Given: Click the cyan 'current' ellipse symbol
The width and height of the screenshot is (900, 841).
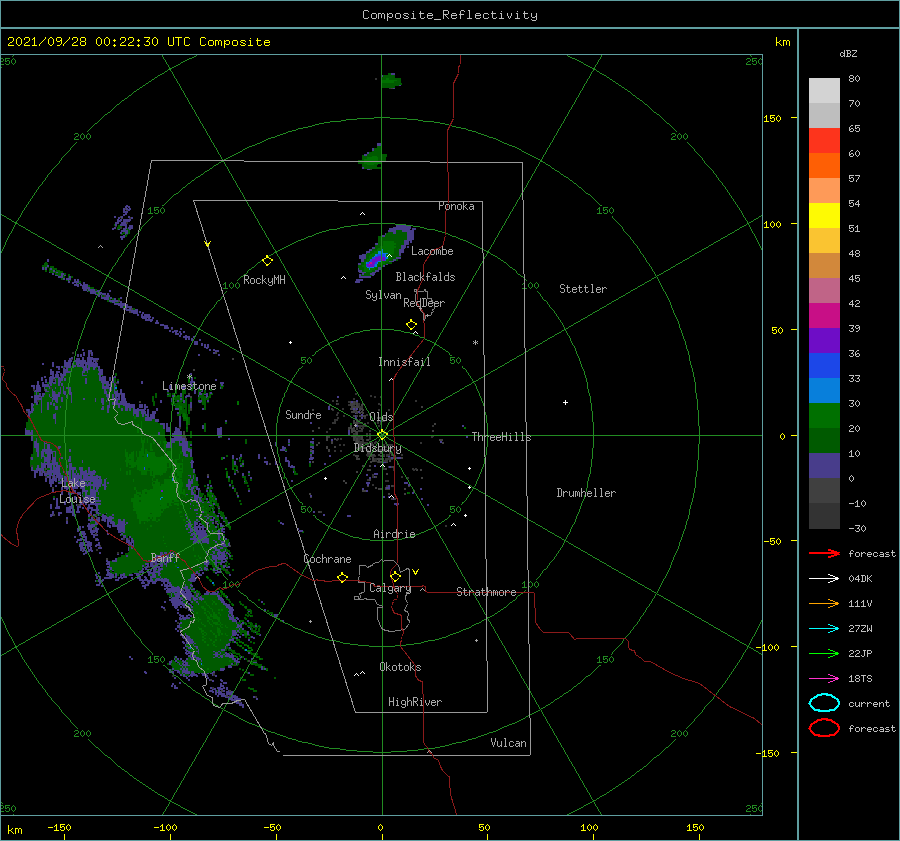Looking at the screenshot, I should 824,703.
